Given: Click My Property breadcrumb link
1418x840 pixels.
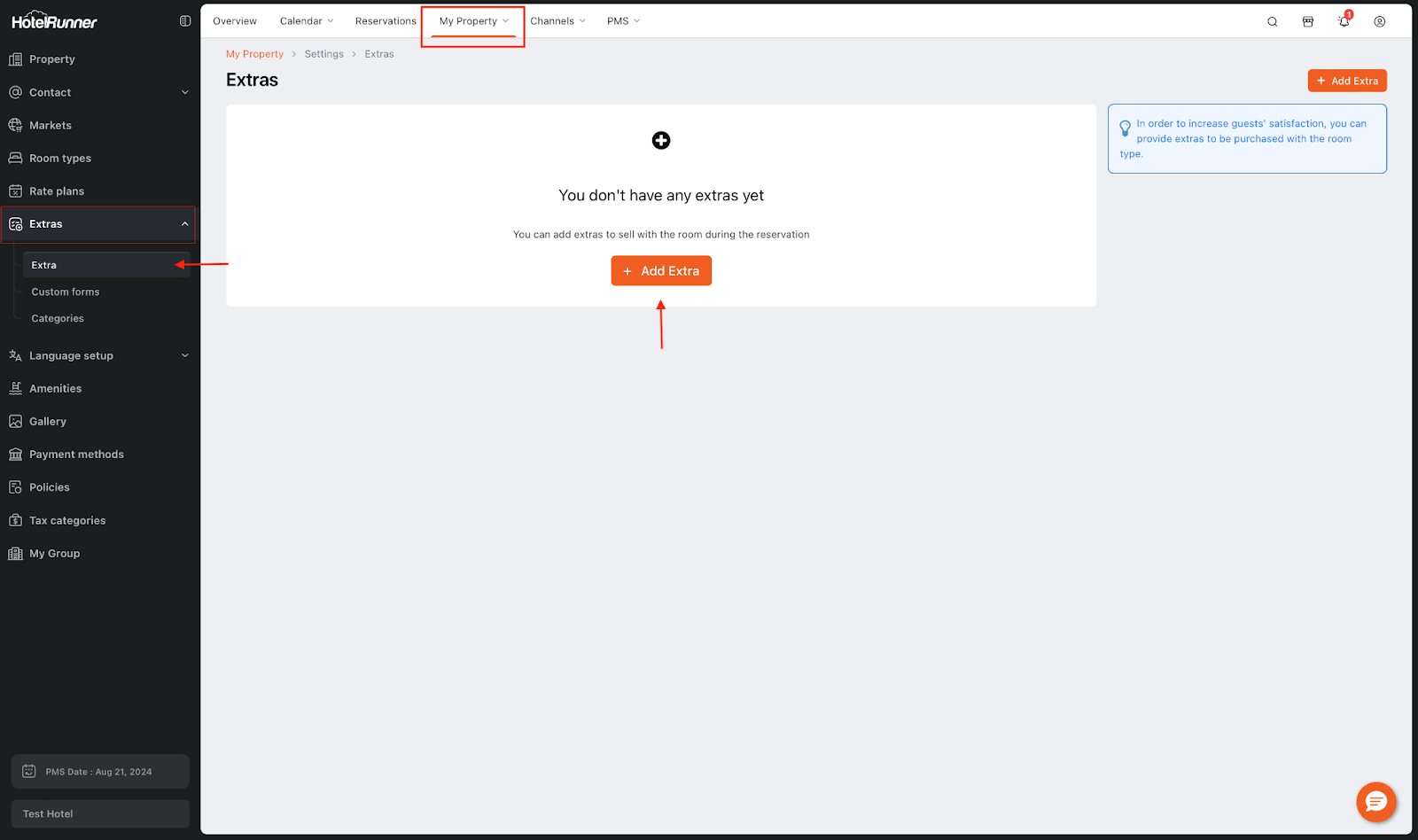Looking at the screenshot, I should tap(254, 54).
